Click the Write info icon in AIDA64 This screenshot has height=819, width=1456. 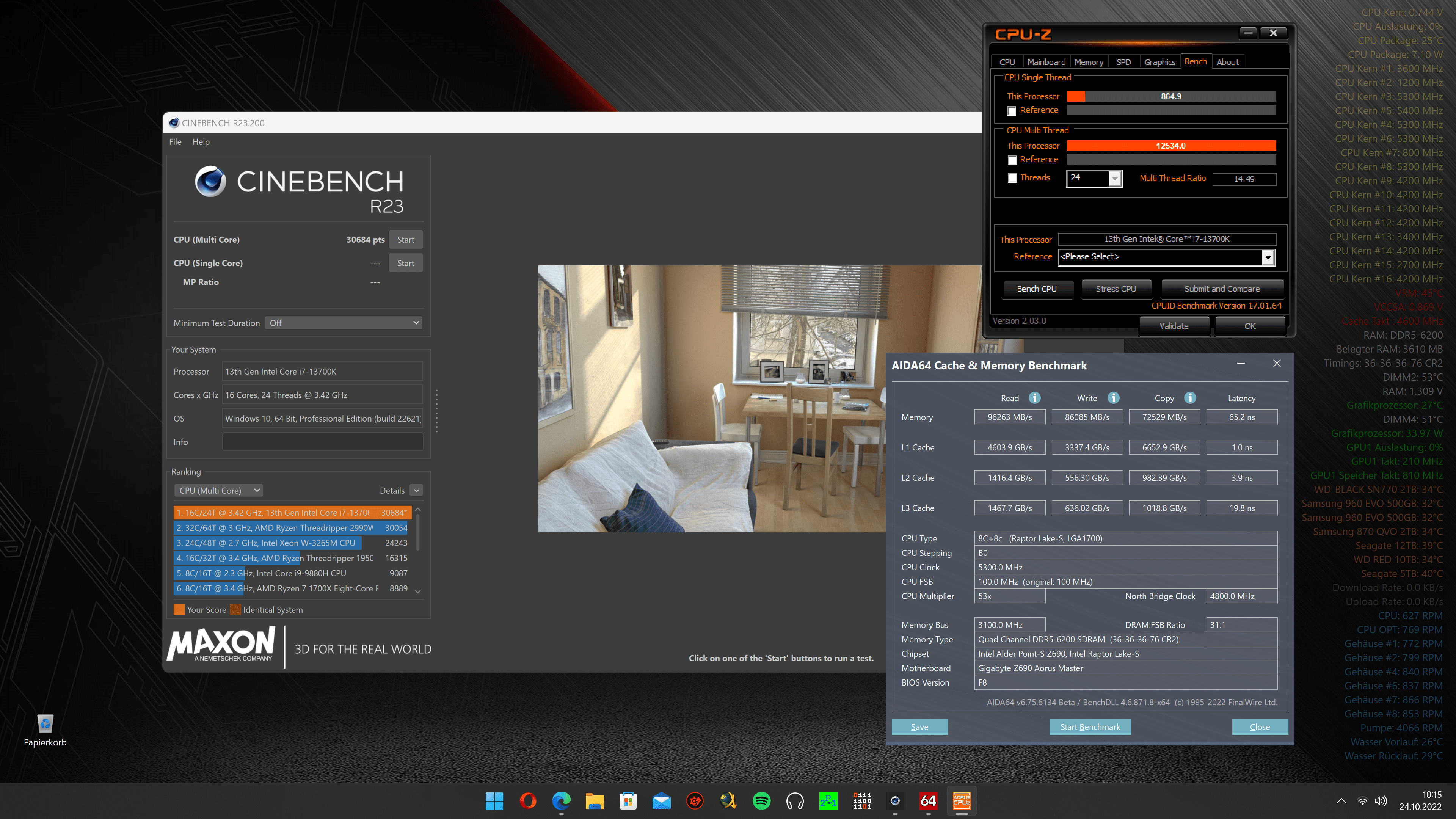click(x=1113, y=398)
